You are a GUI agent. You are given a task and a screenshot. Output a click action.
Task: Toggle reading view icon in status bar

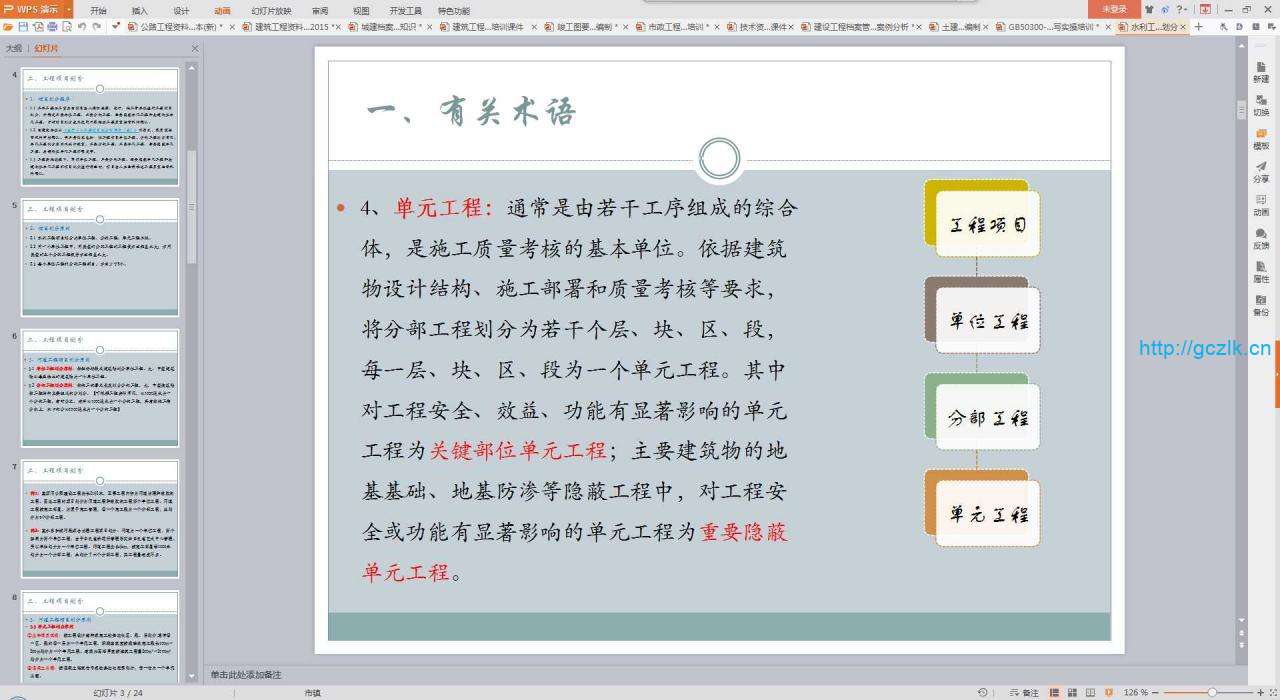[x=1090, y=692]
